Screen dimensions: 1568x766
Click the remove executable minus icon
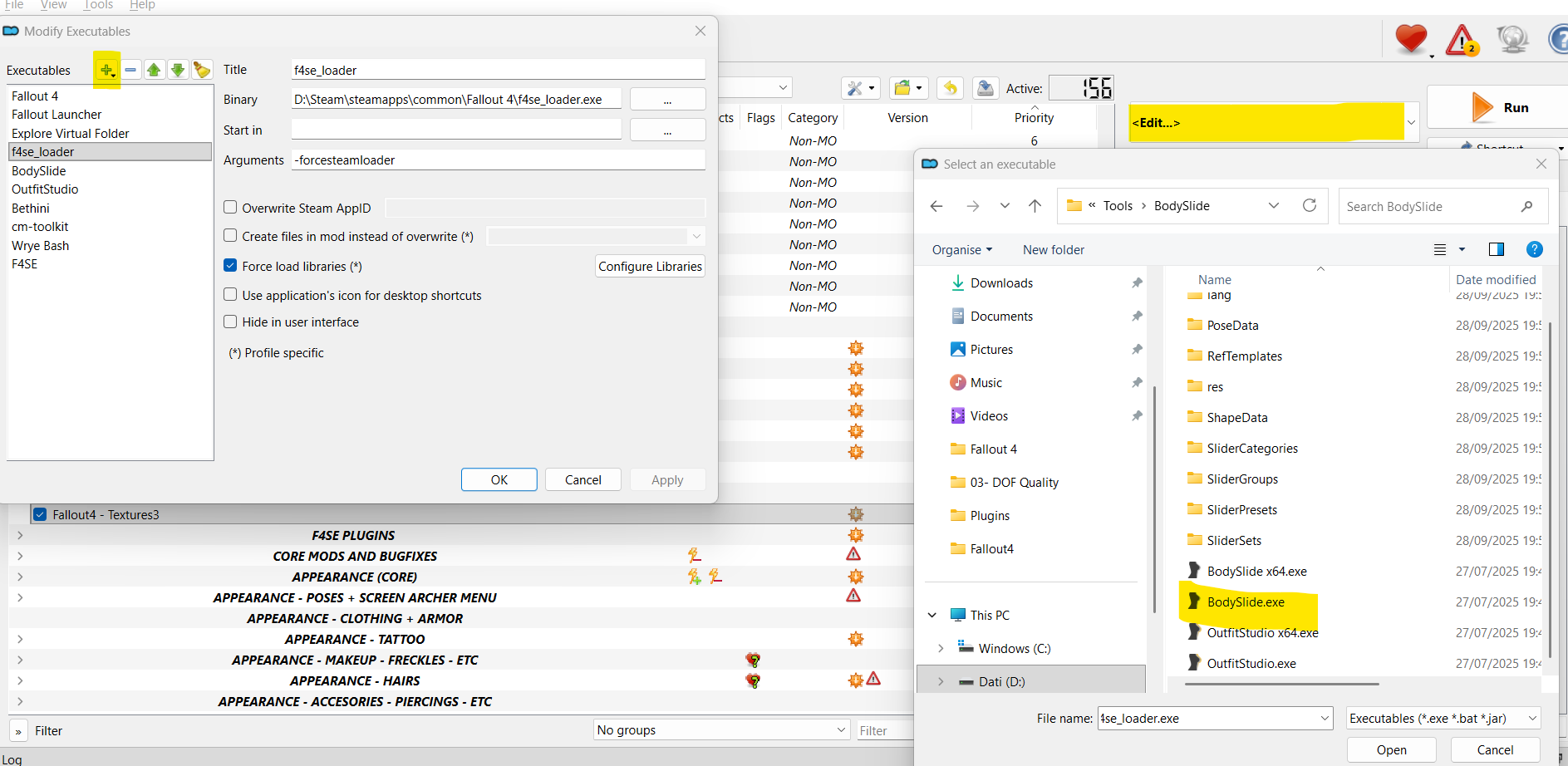pyautogui.click(x=130, y=71)
